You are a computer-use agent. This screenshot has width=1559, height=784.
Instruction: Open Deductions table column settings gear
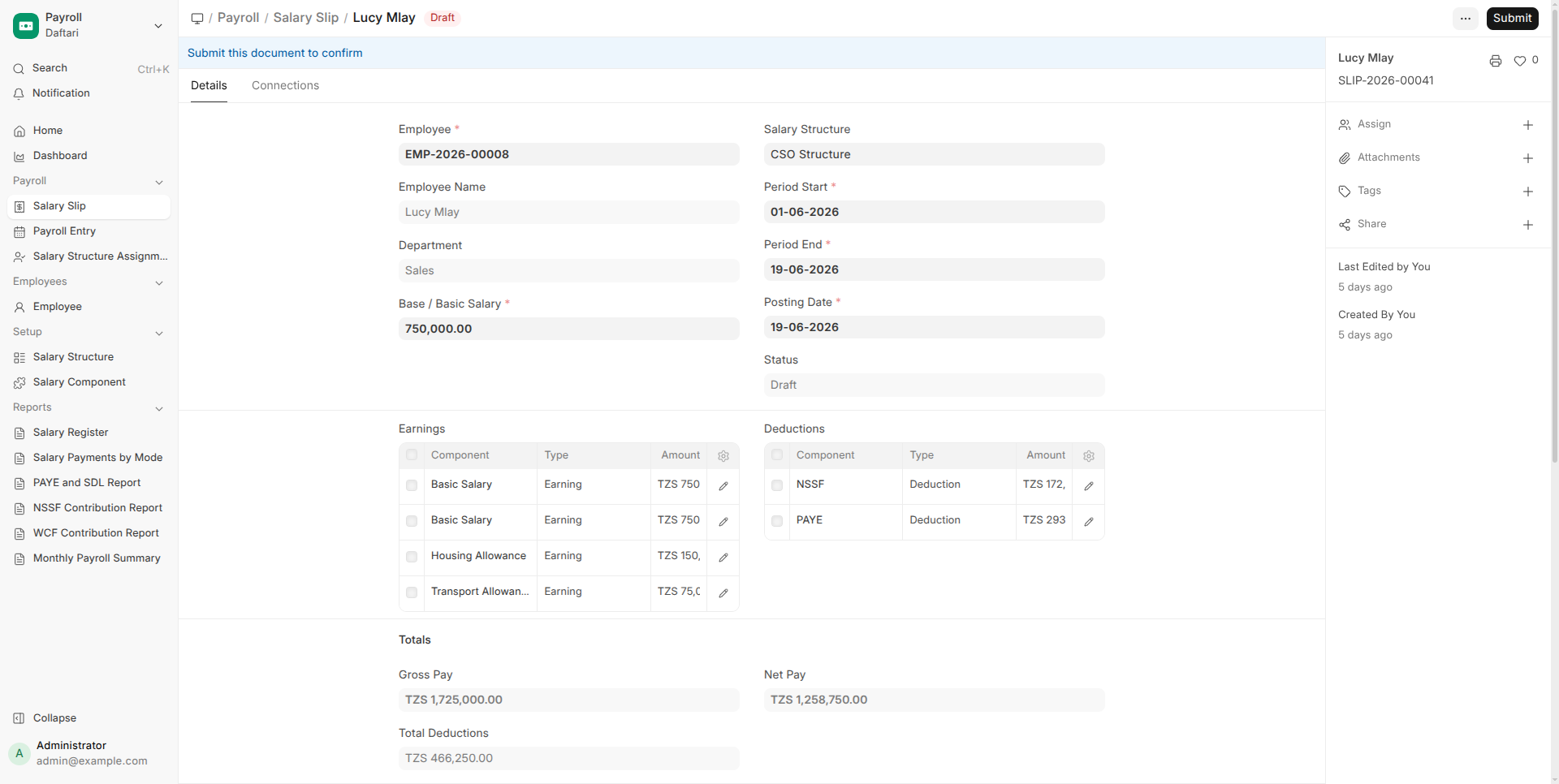click(1089, 456)
